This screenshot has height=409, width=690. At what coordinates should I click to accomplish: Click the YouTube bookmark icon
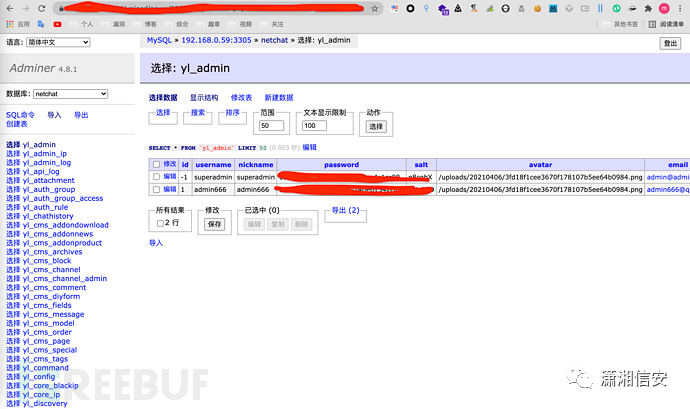click(57, 24)
